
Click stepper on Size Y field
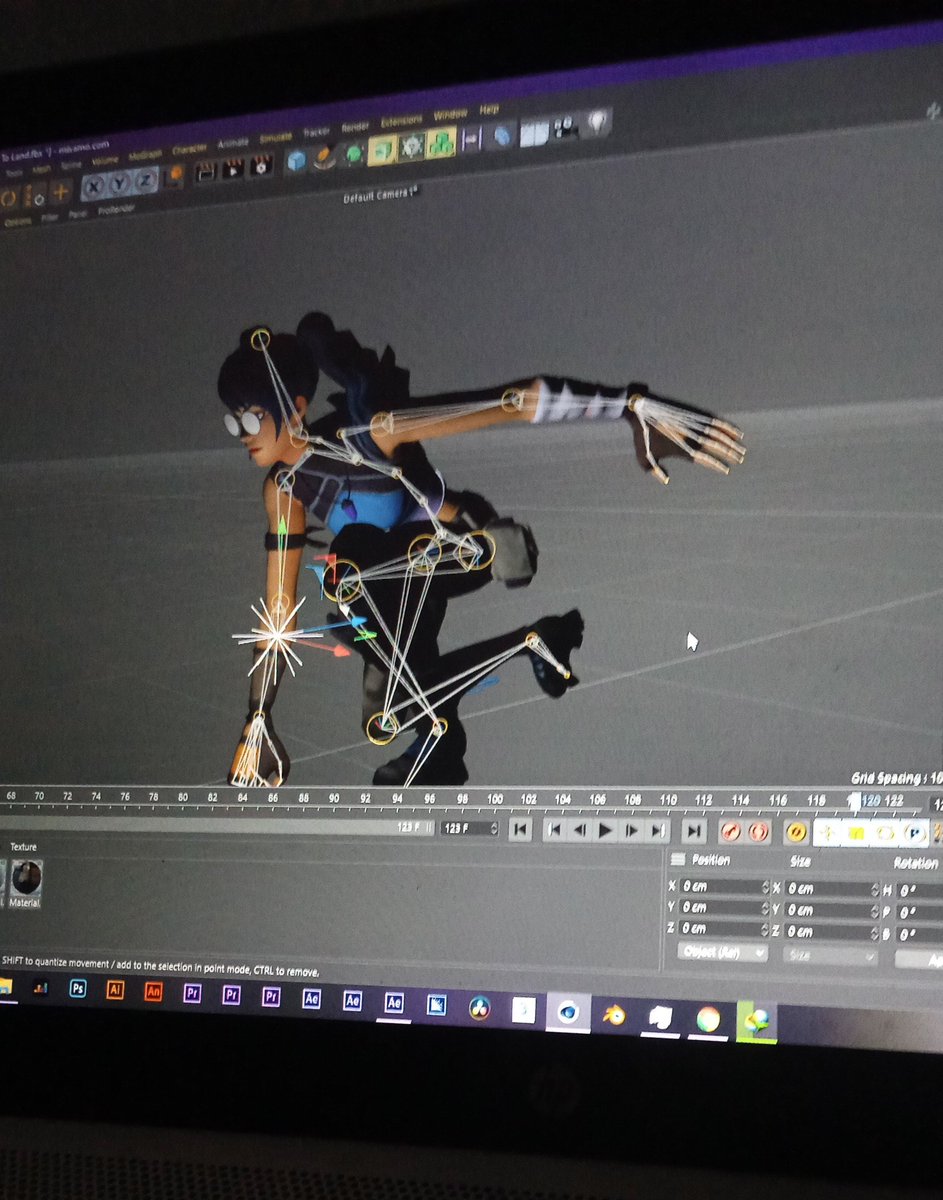pos(875,911)
